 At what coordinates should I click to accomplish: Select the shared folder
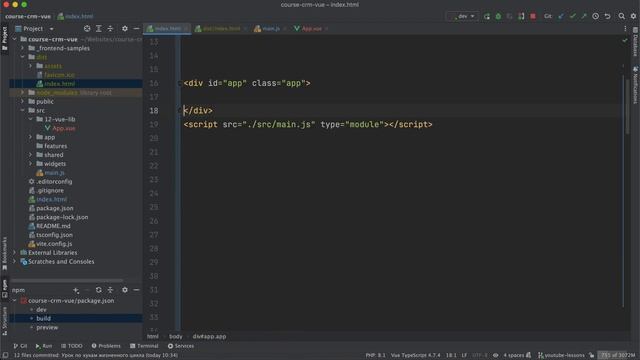coord(53,155)
